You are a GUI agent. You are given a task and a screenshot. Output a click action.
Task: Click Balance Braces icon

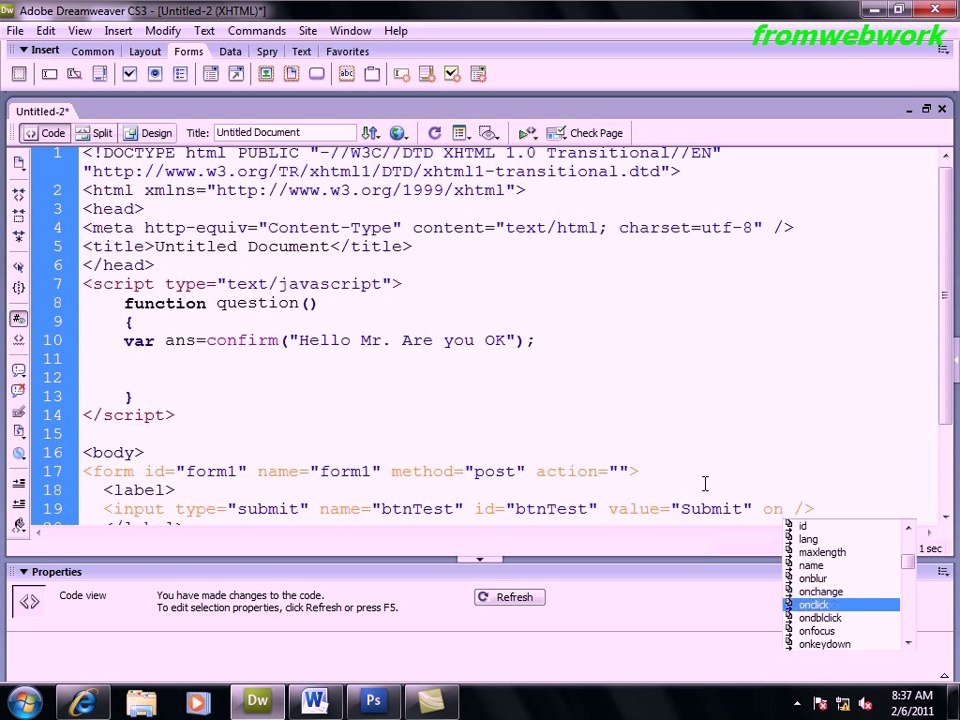(x=18, y=288)
